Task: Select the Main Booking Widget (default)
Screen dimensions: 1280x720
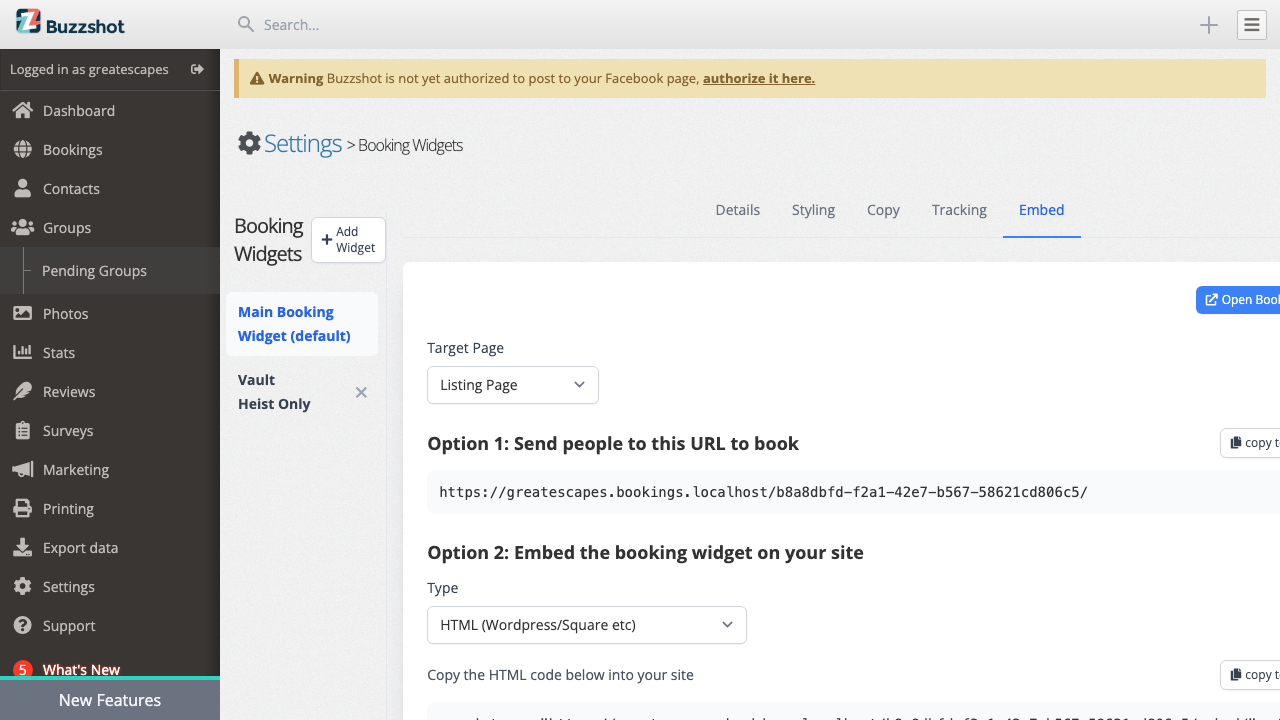Action: (293, 323)
